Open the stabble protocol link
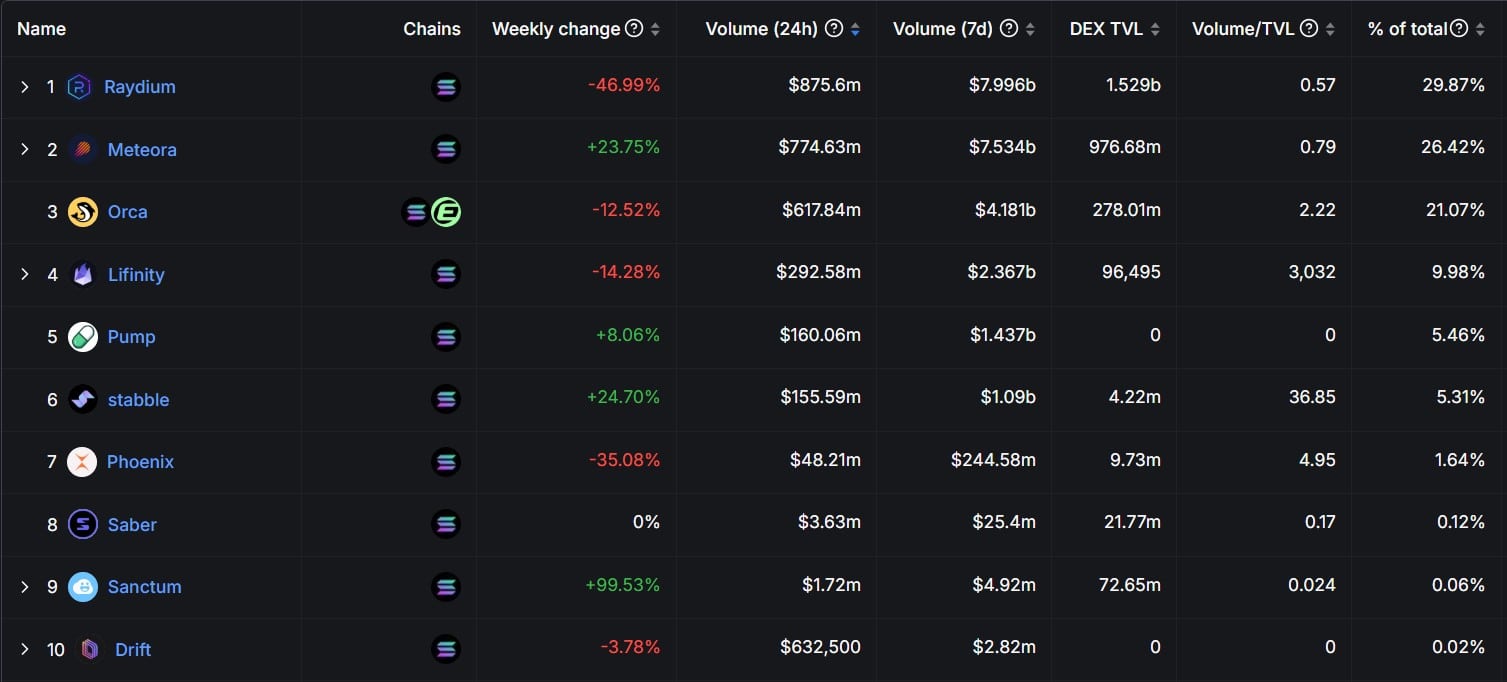Screen dimensions: 1507x682 [x=138, y=400]
